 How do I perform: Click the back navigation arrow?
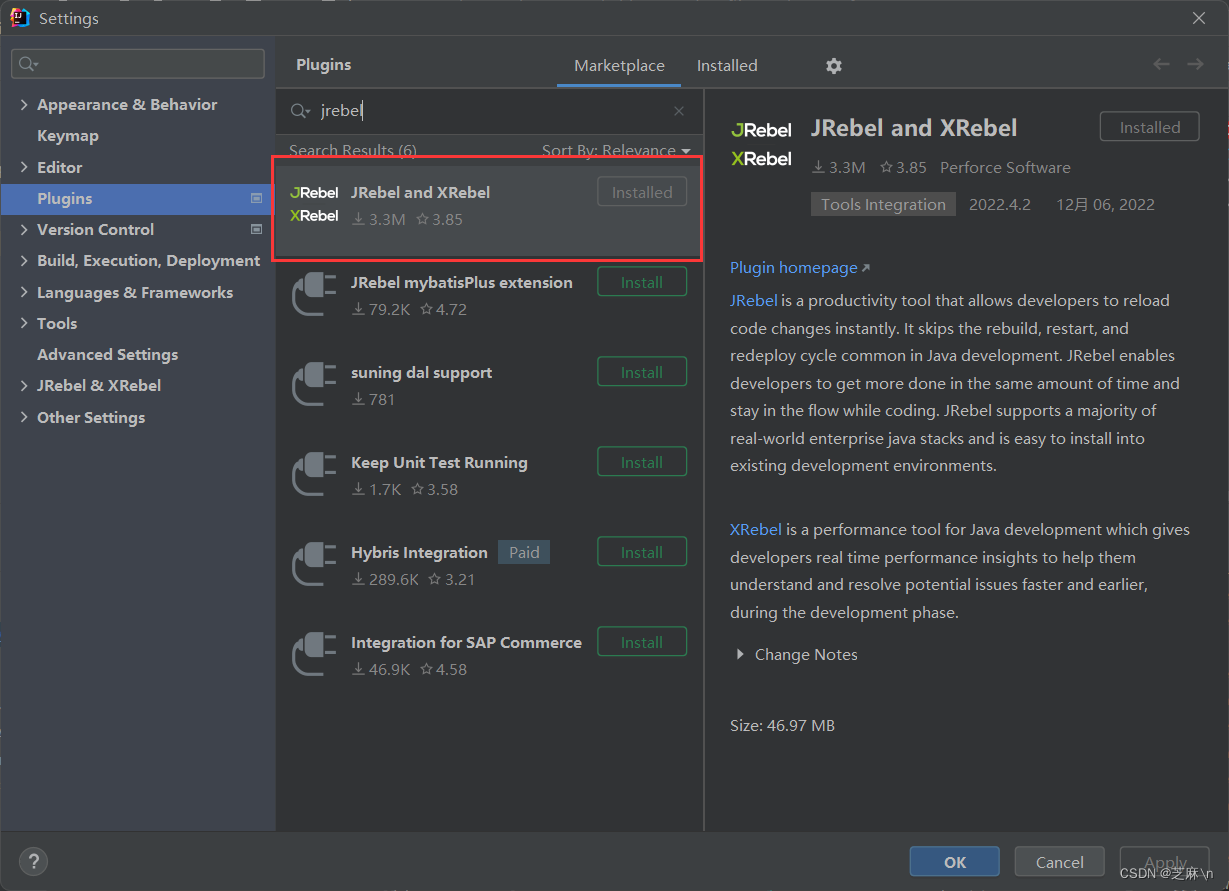1161,64
